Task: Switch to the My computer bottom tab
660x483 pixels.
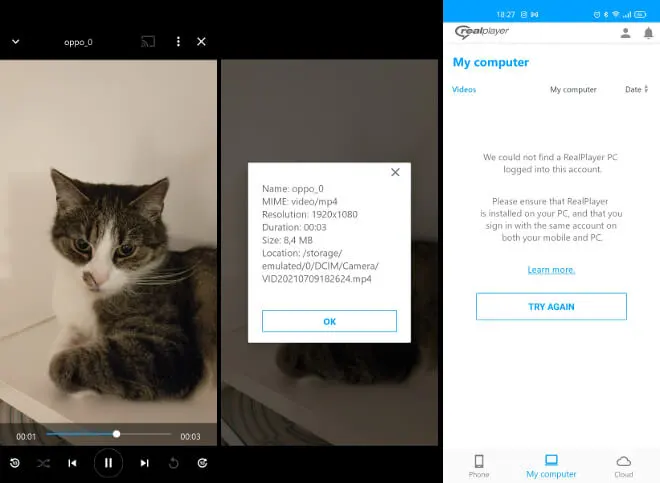Action: [551, 466]
